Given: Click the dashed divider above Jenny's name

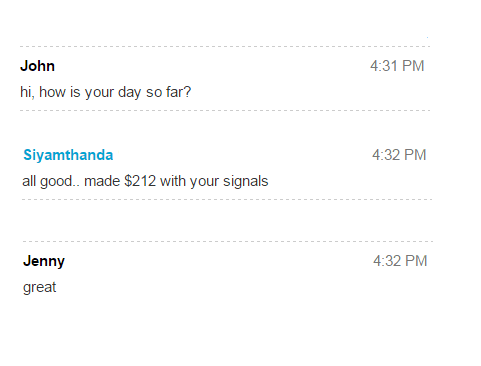Looking at the screenshot, I should [x=228, y=241].
